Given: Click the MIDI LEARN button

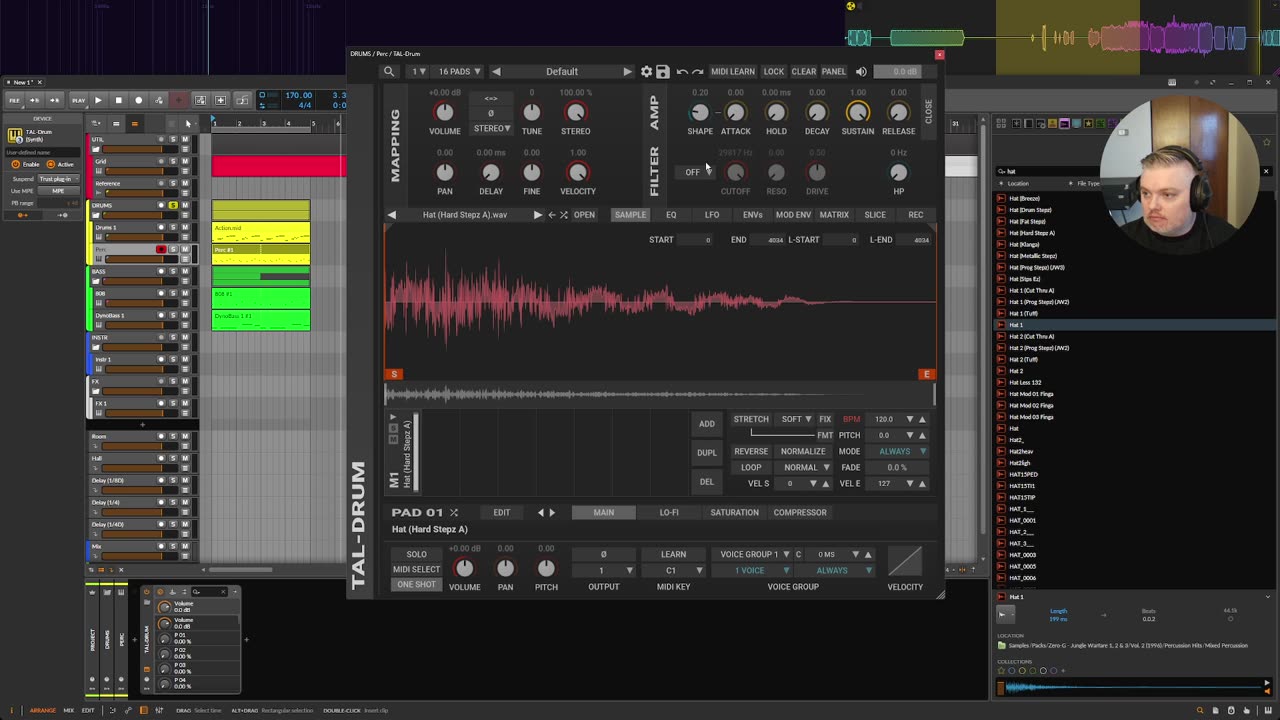Looking at the screenshot, I should 733,72.
